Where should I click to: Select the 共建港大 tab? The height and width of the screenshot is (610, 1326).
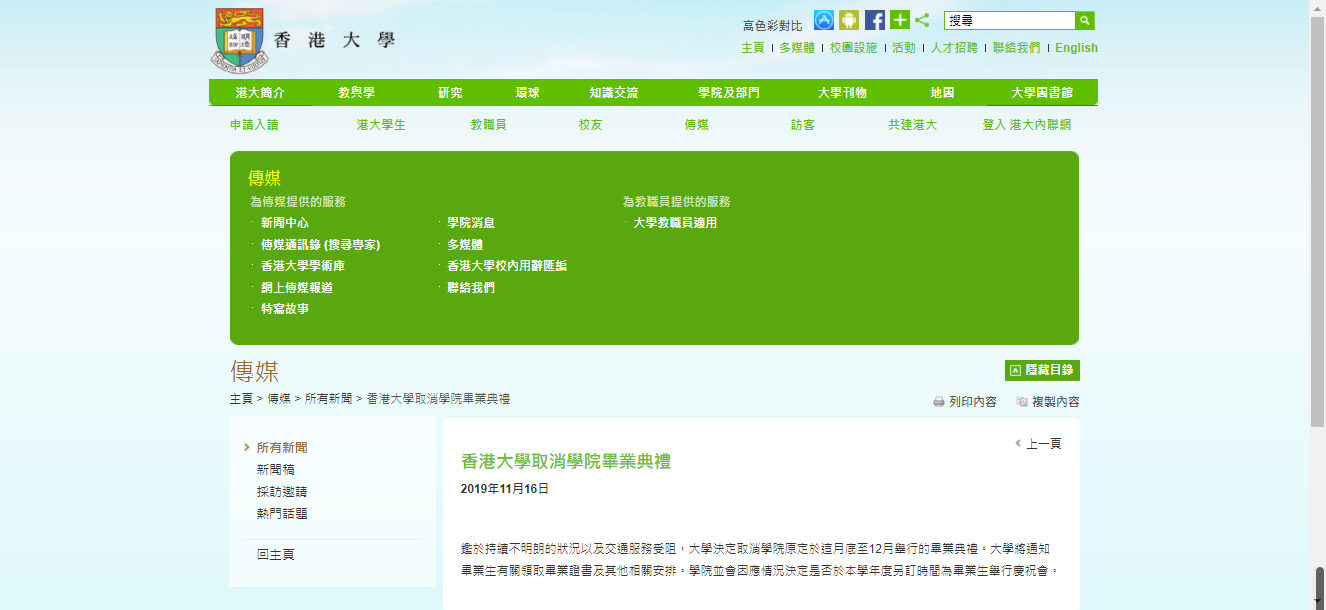click(912, 125)
